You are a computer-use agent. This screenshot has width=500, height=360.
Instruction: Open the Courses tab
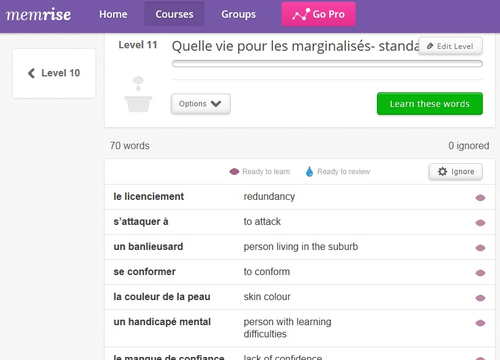[x=174, y=14]
